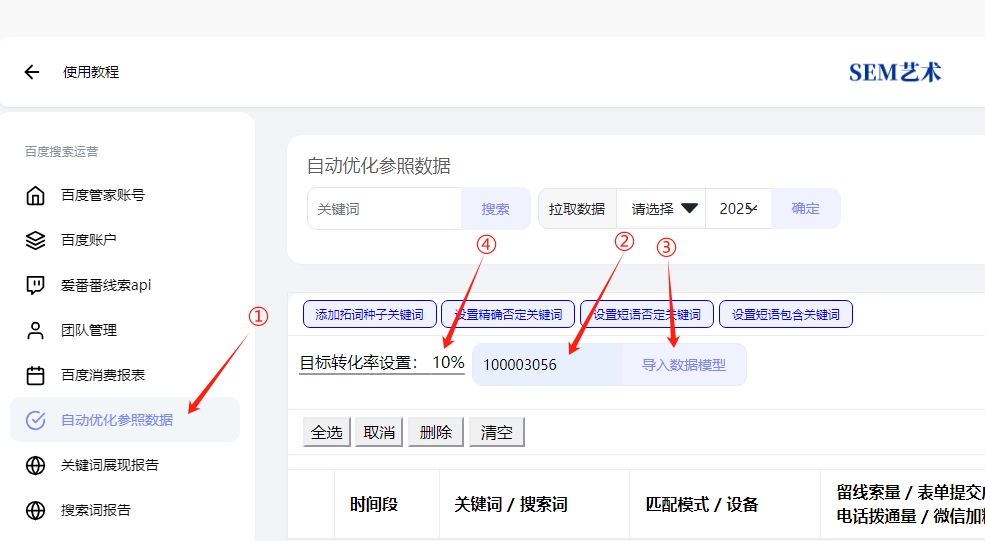The width and height of the screenshot is (985, 541).
Task: Open the 2025 date picker field
Action: (x=738, y=209)
